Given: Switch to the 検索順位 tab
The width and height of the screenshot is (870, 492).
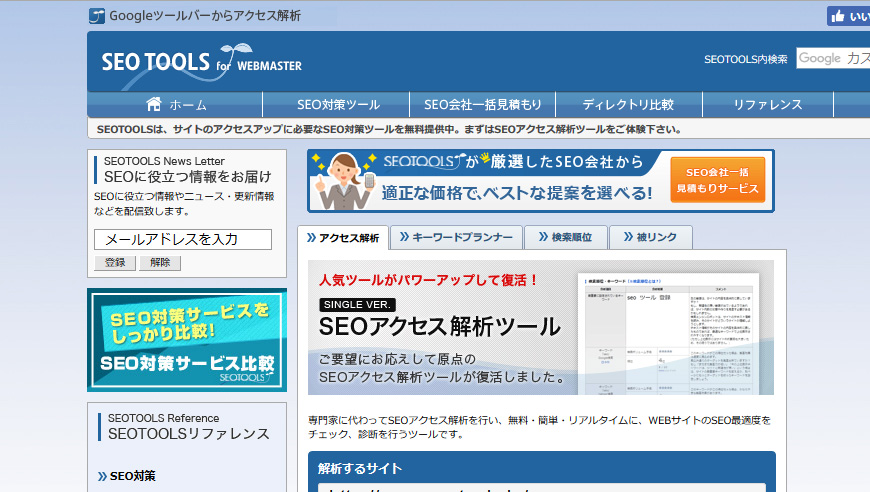Looking at the screenshot, I should tap(565, 237).
